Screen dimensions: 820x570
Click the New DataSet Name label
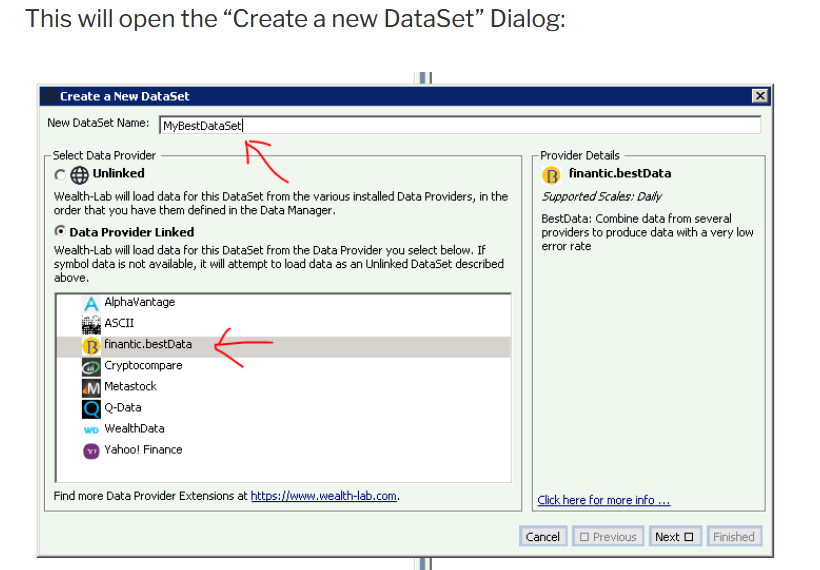98,123
